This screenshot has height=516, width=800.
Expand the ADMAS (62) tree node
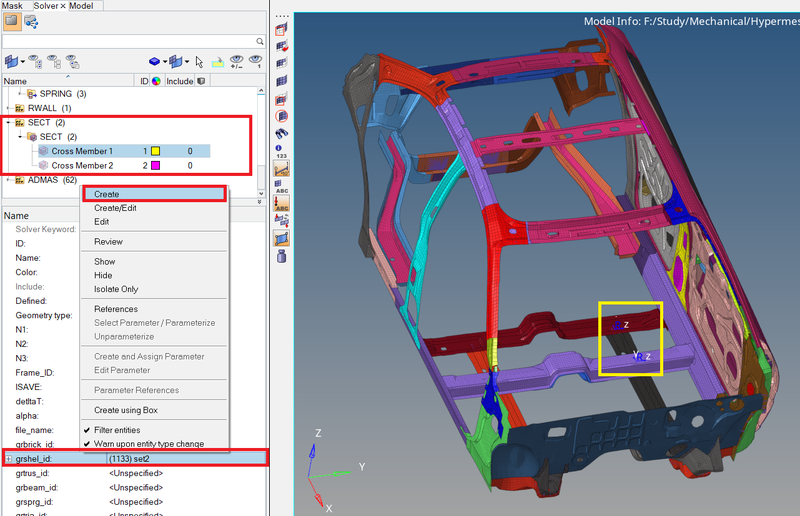pyautogui.click(x=8, y=180)
